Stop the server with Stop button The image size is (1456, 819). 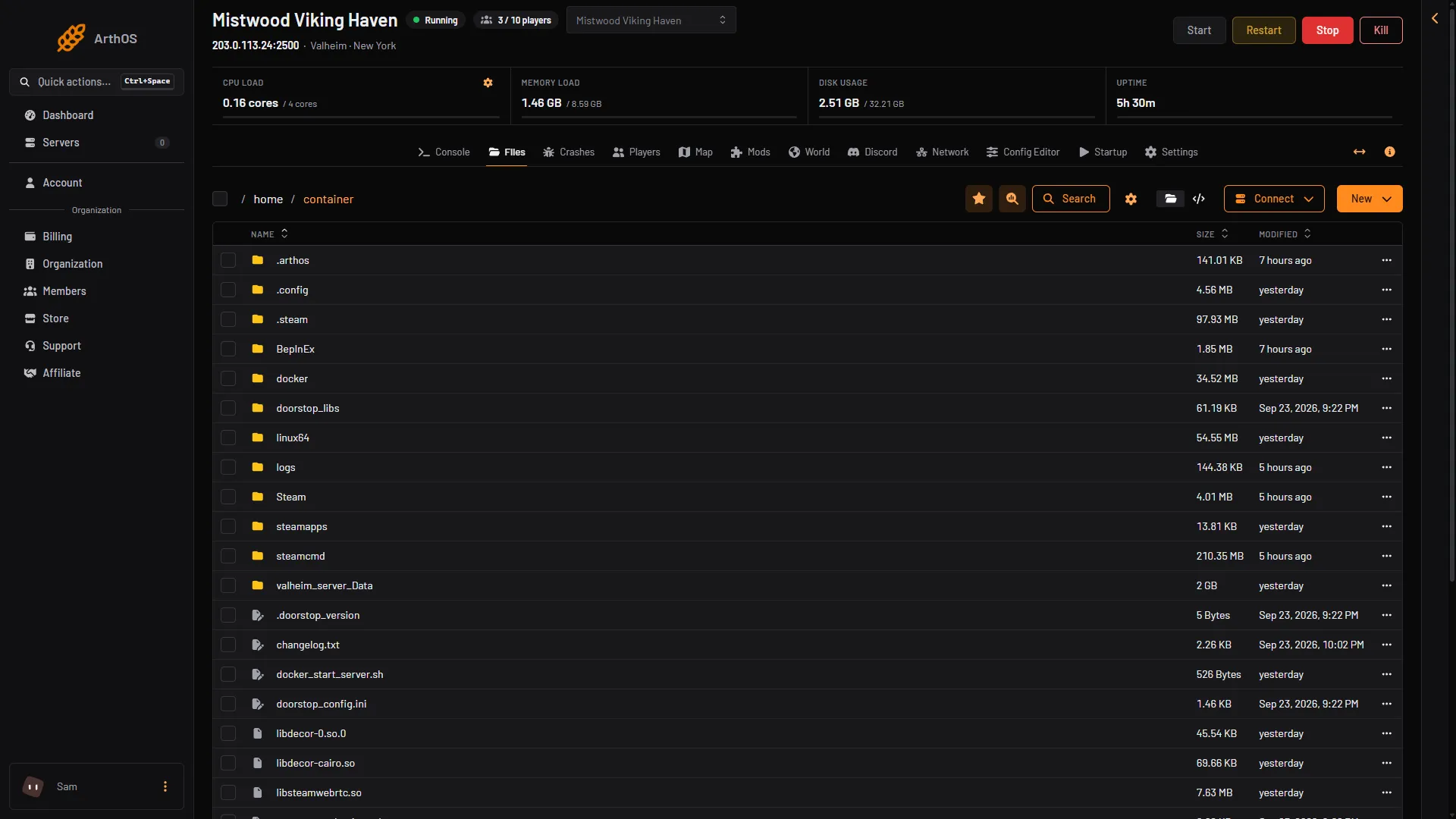point(1327,30)
